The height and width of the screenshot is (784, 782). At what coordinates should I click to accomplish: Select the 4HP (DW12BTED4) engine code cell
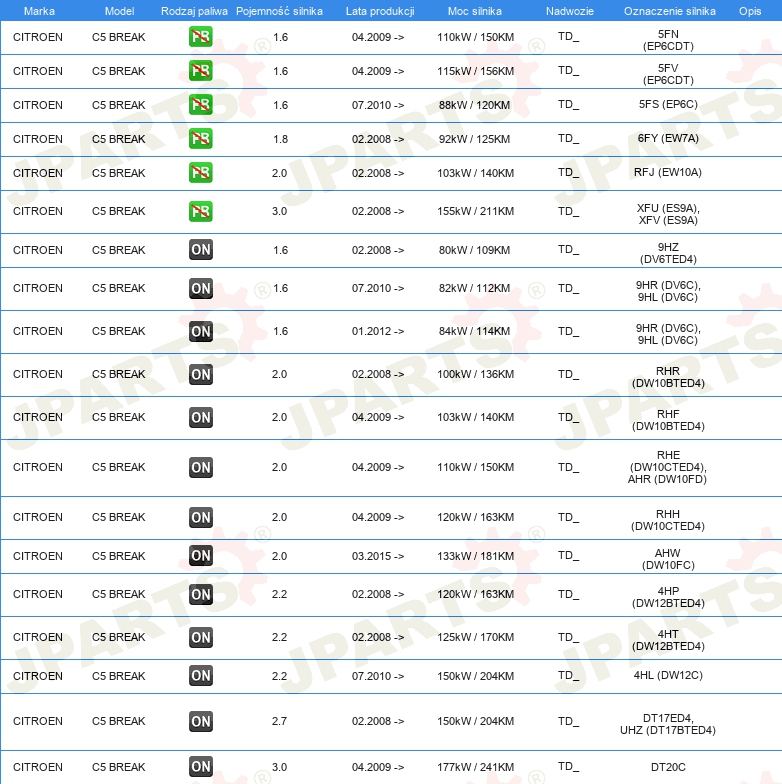coord(668,597)
